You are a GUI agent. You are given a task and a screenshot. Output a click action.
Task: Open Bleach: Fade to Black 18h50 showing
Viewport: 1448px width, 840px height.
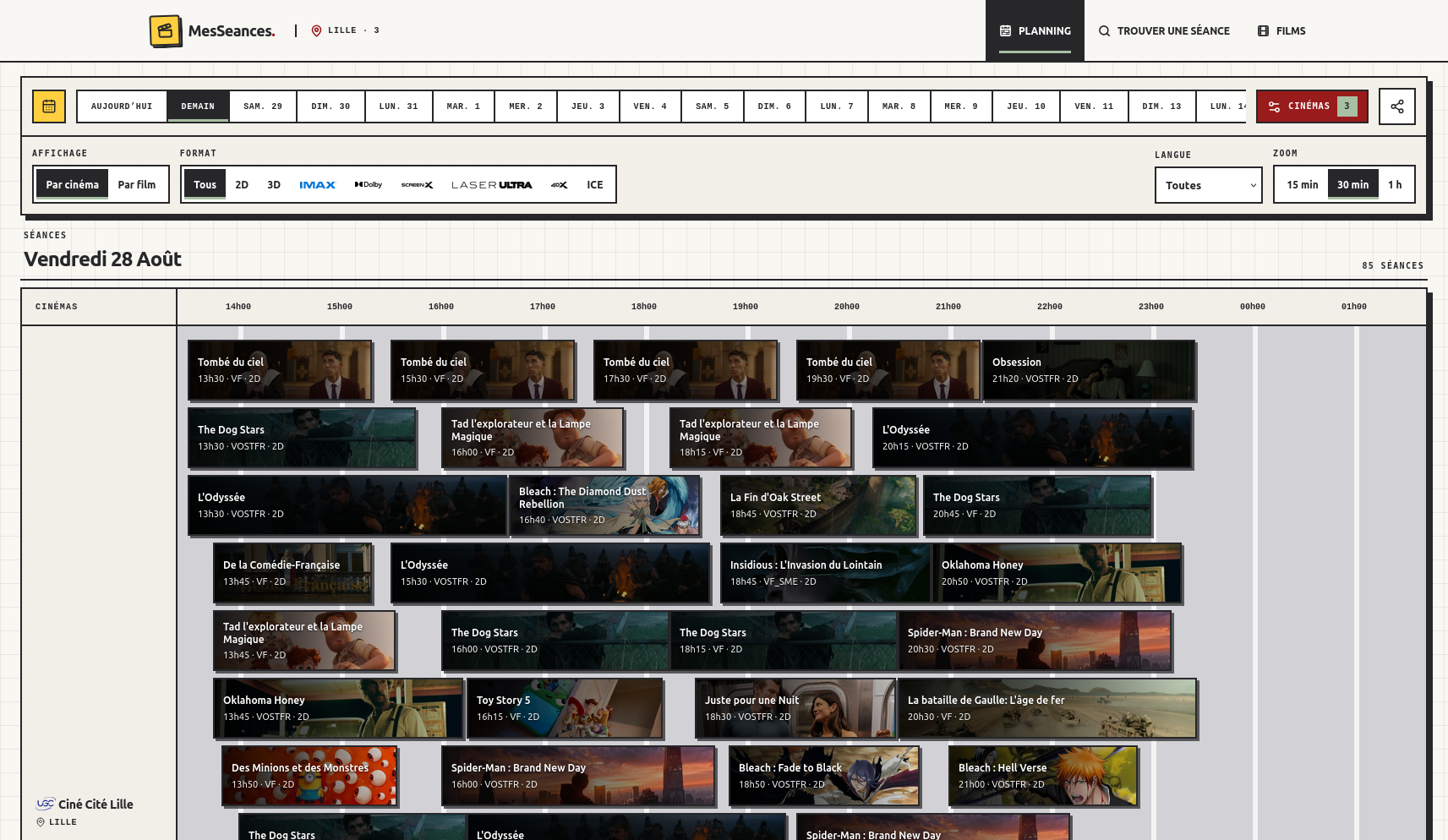point(824,776)
